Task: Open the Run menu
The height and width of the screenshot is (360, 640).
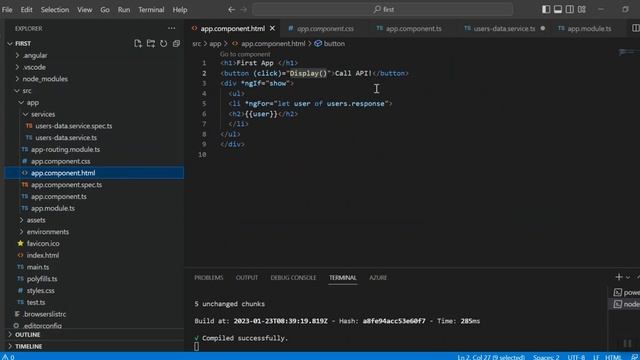Action: tap(124, 9)
